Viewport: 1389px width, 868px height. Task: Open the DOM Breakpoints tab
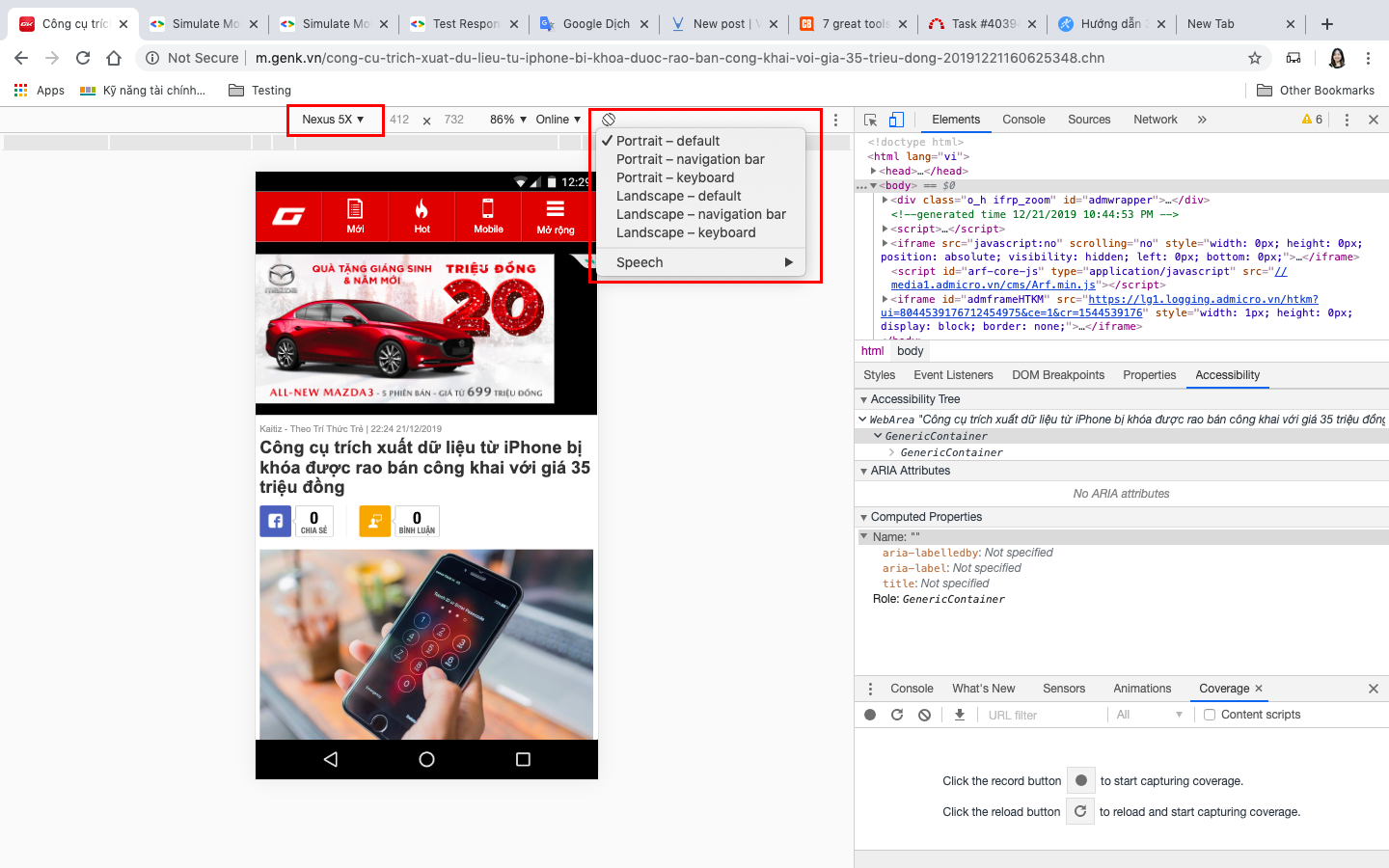pyautogui.click(x=1058, y=375)
